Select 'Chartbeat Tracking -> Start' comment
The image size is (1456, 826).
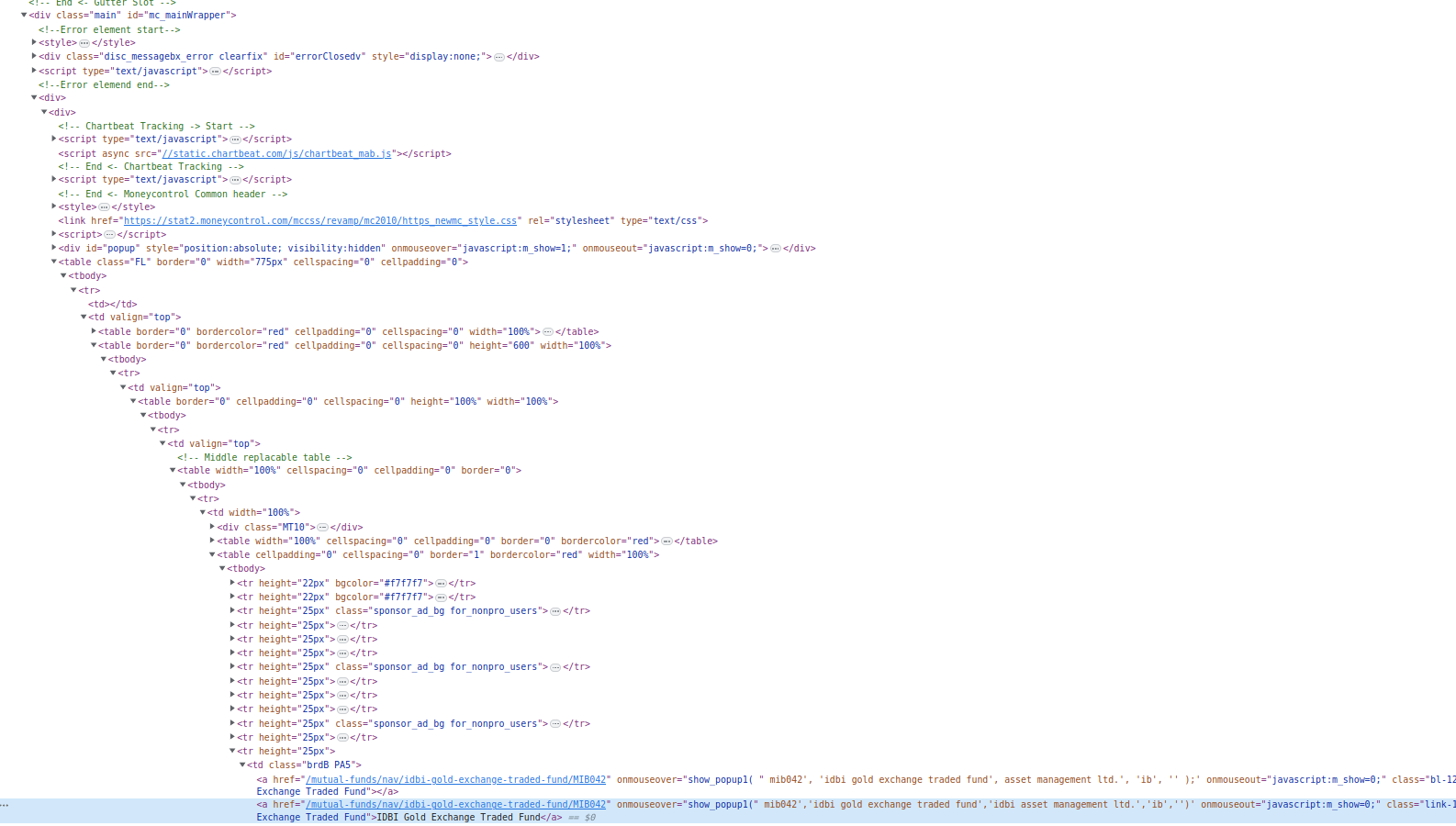click(157, 126)
